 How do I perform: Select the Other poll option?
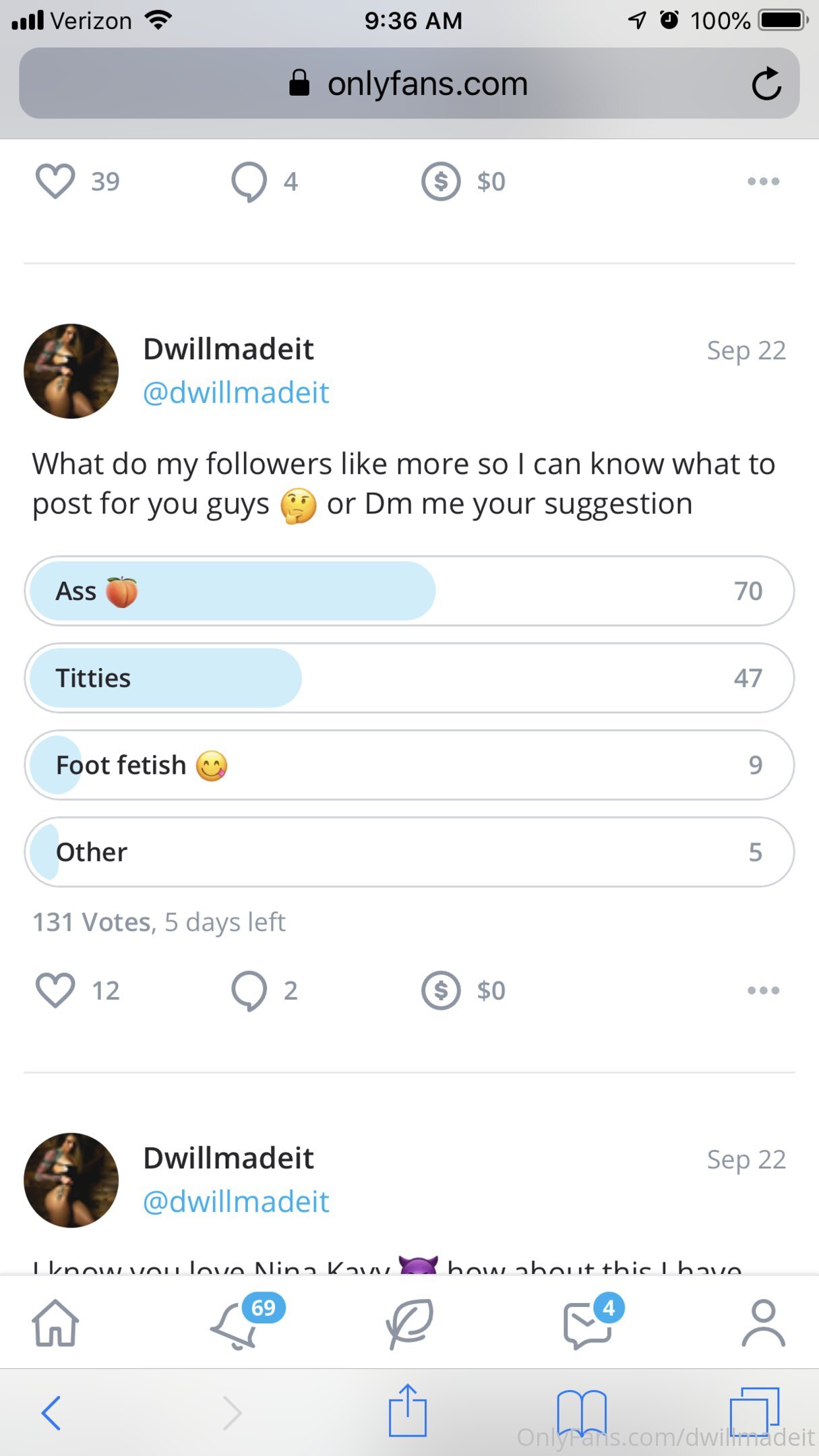(409, 852)
